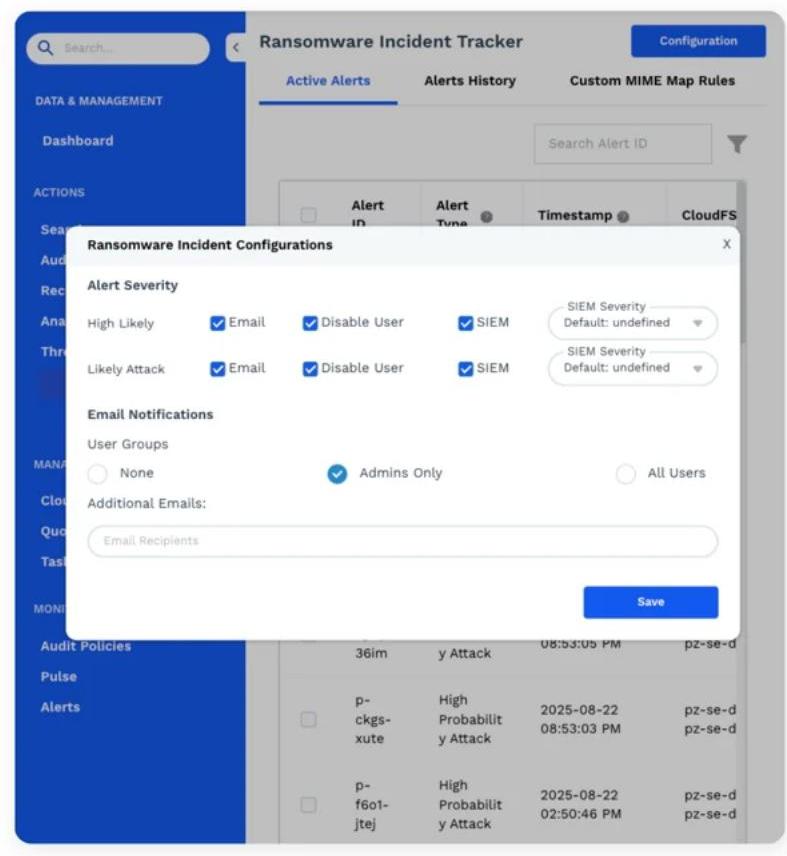Open Pulse in the sidebar

coord(58,677)
